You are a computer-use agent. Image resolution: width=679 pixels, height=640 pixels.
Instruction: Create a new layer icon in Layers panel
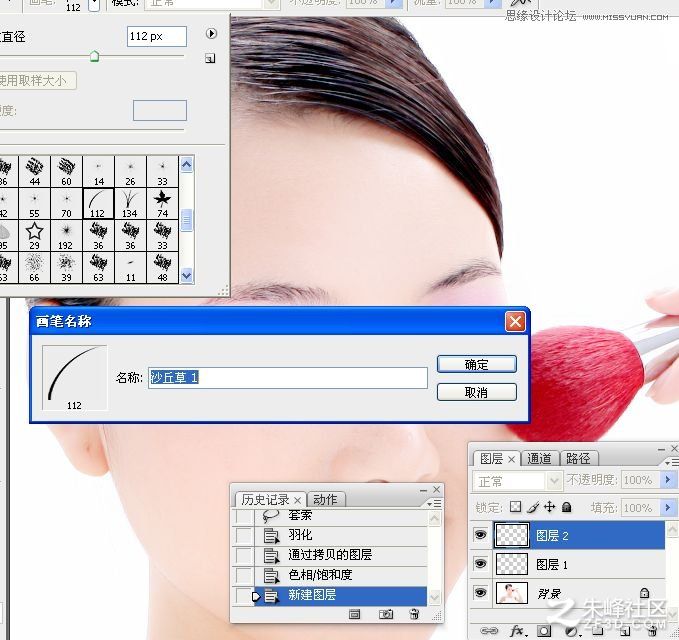coord(625,630)
